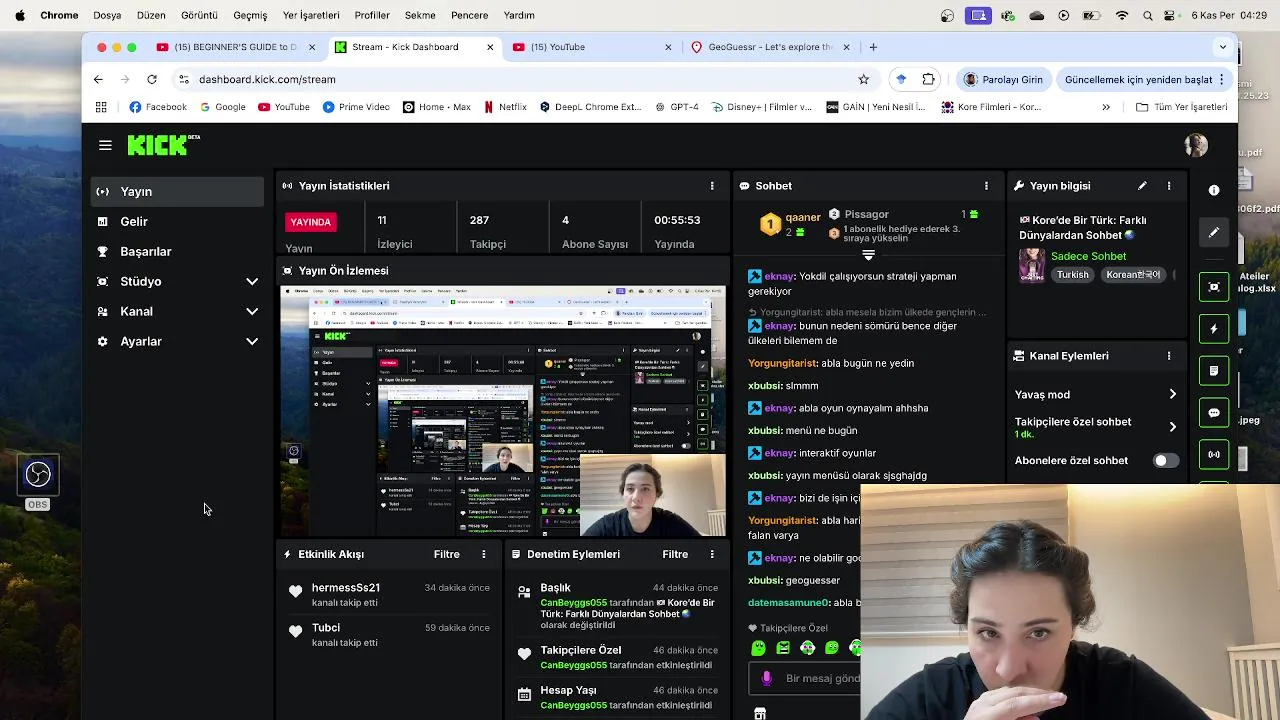This screenshot has width=1280, height=720.
Task: Click the purple microphone icon in chat input
Action: (x=767, y=678)
